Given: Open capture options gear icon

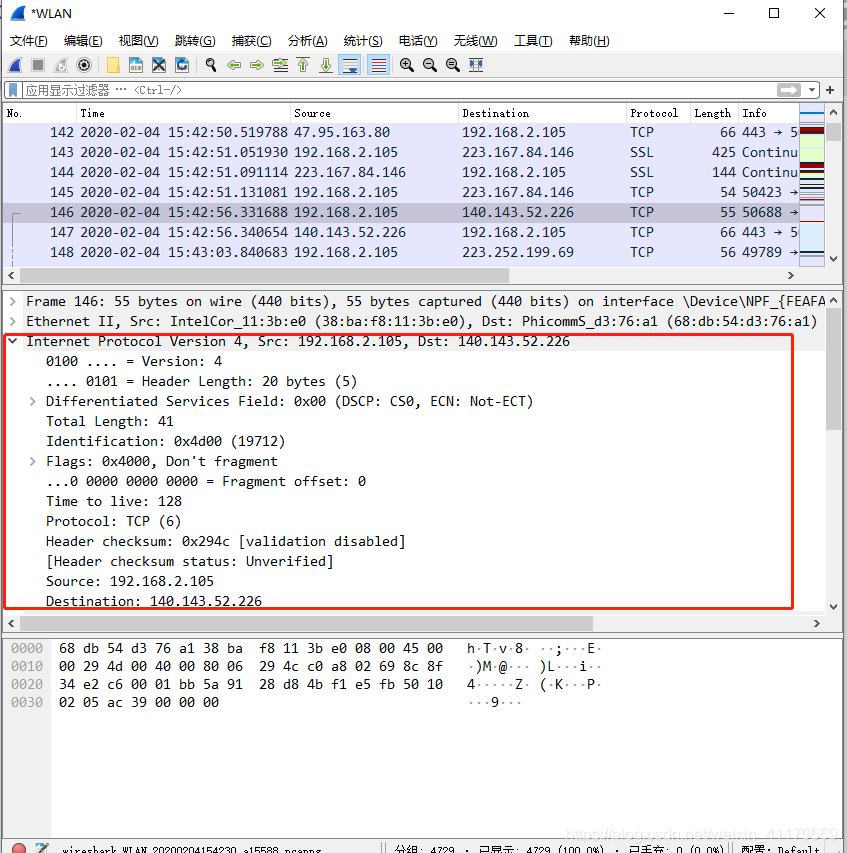Looking at the screenshot, I should pos(84,65).
